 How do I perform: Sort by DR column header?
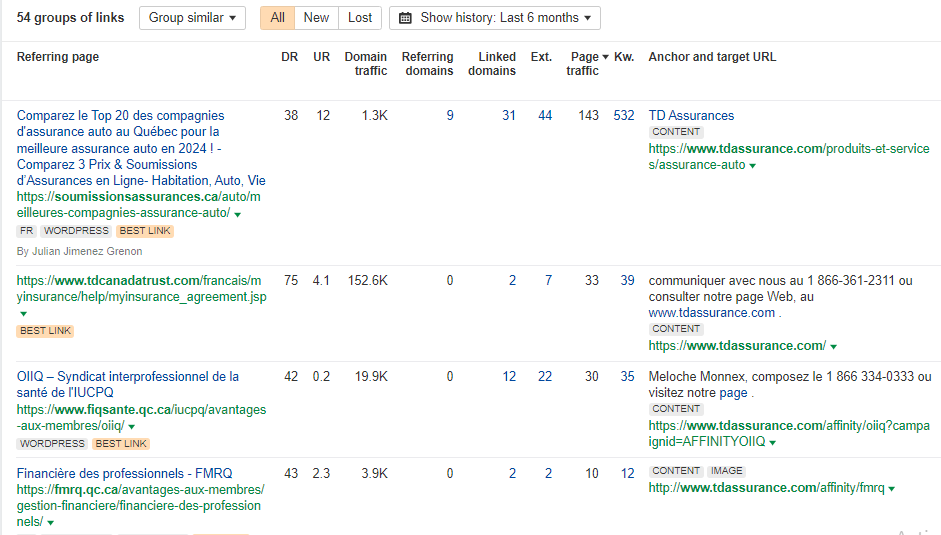(289, 57)
